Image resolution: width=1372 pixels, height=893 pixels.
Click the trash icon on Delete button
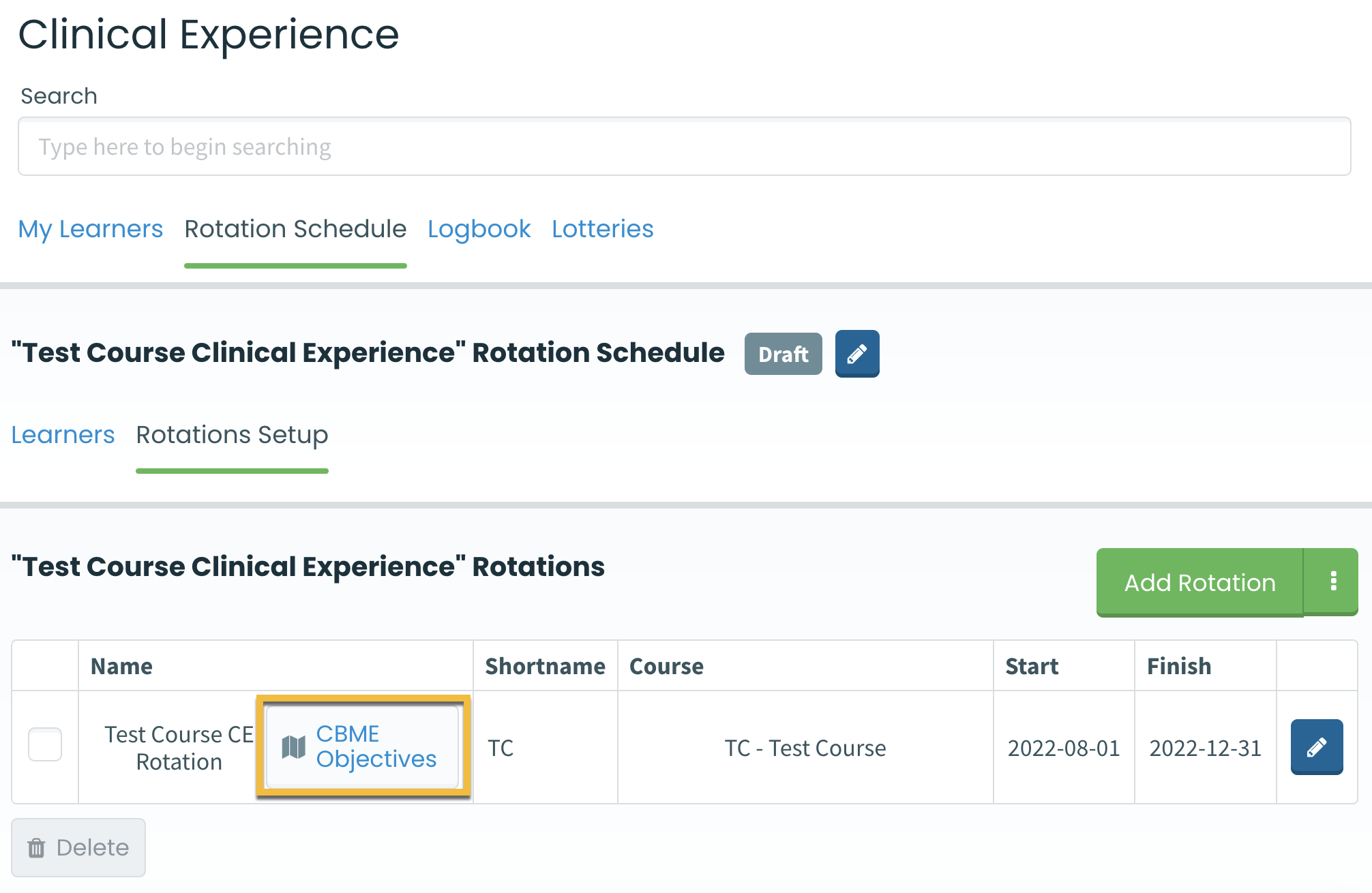click(36, 848)
